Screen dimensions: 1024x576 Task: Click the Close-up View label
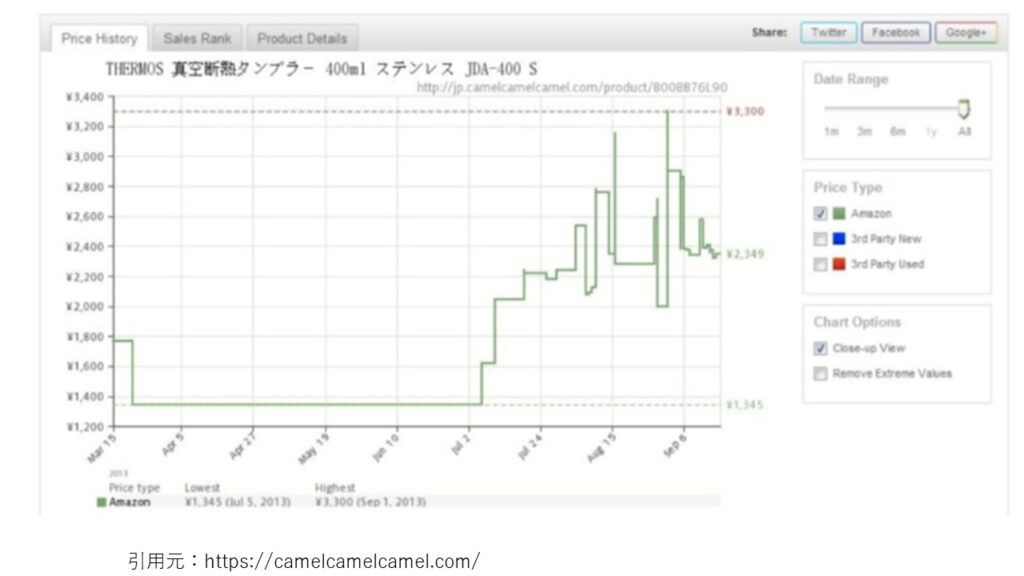[x=869, y=348]
